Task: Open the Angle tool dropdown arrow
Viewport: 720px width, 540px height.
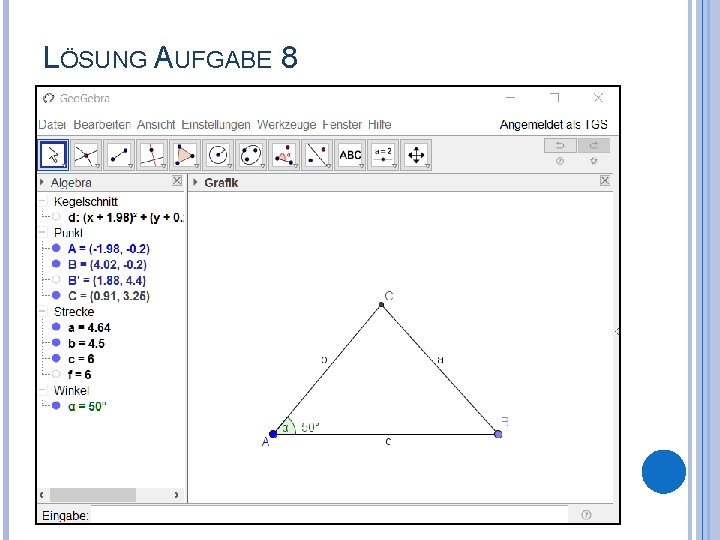Action: [296, 166]
